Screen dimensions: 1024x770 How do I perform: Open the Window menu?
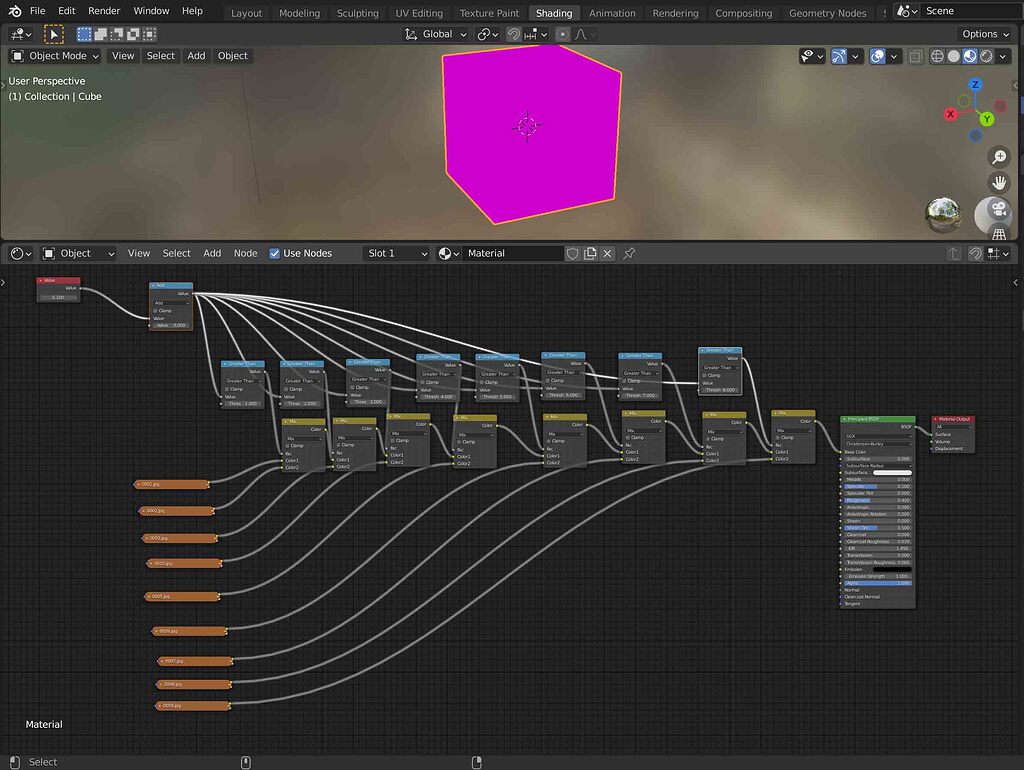click(x=152, y=11)
